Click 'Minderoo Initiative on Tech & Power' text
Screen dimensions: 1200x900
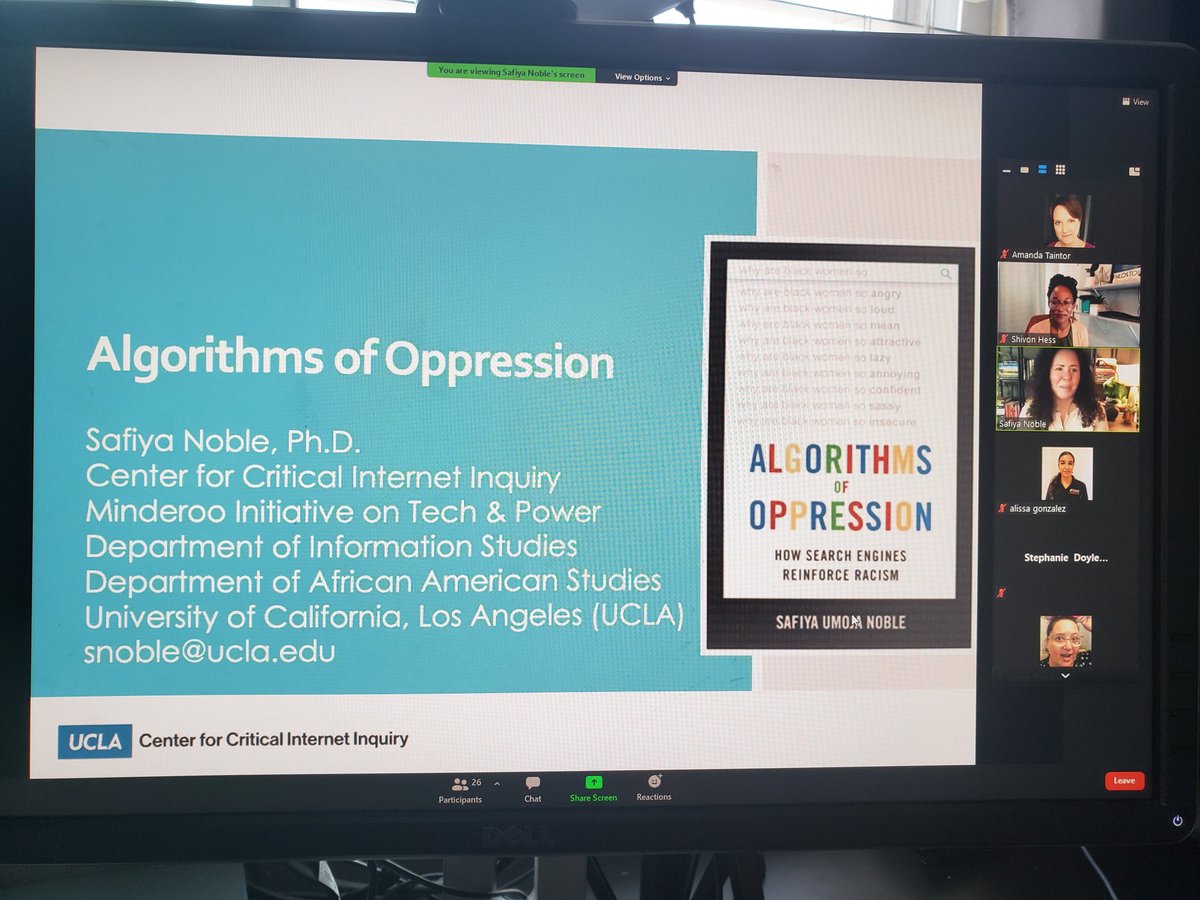pyautogui.click(x=343, y=511)
